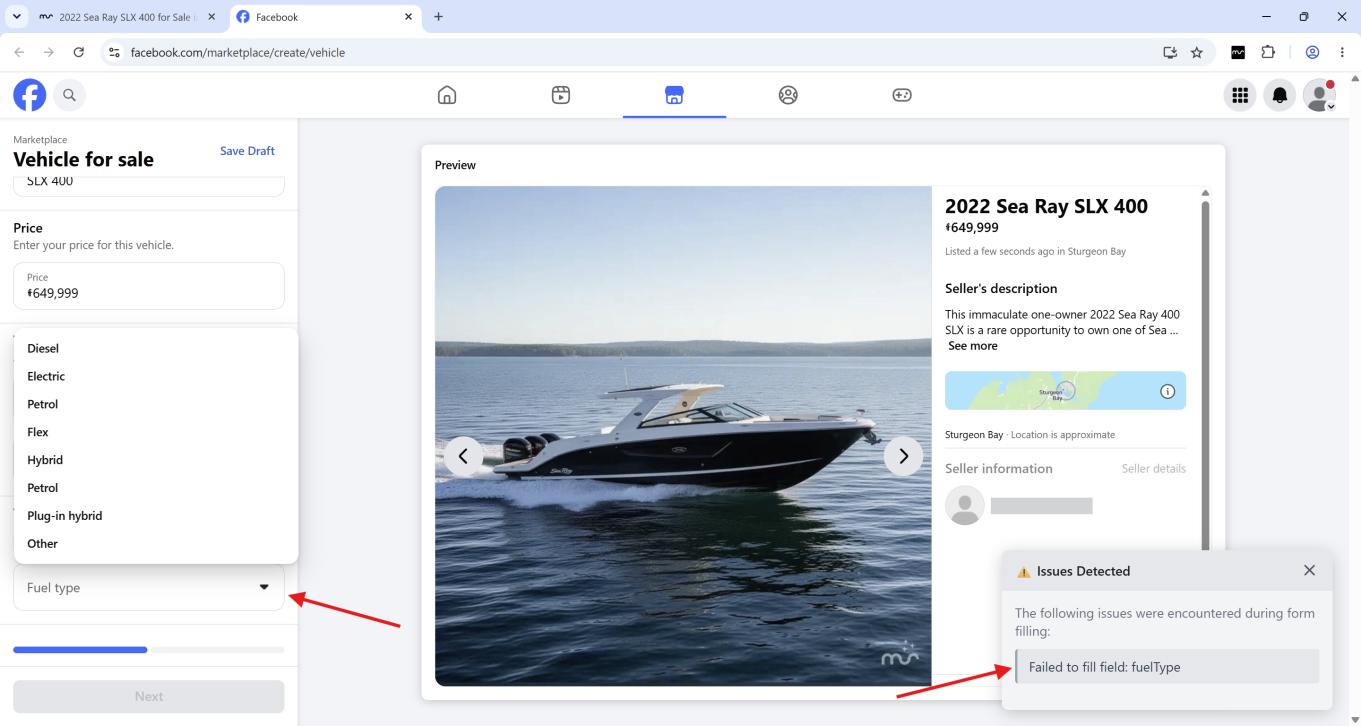Image resolution: width=1361 pixels, height=726 pixels.
Task: Open the Gaming controller icon
Action: point(901,95)
